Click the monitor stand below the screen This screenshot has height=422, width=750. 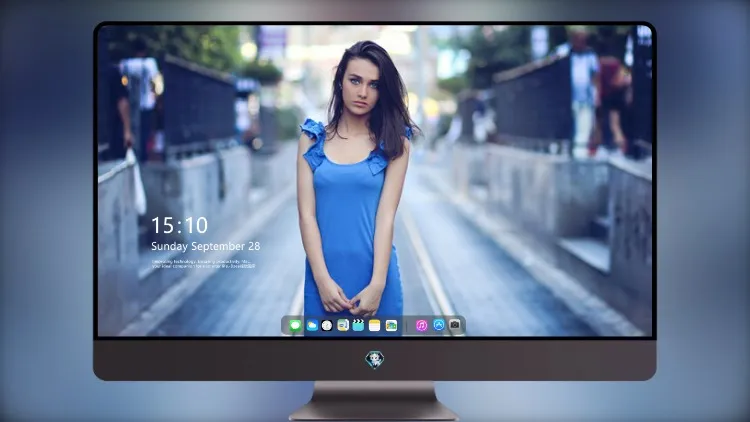[x=374, y=401]
